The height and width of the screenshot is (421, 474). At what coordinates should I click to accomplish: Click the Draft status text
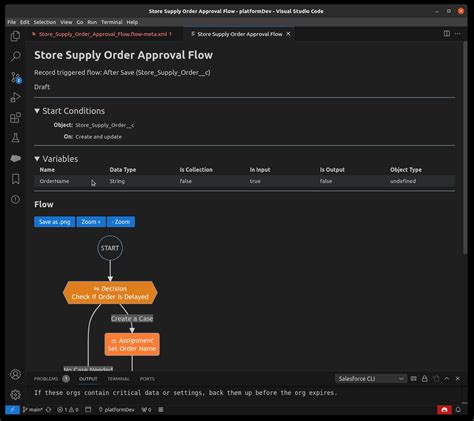point(42,87)
